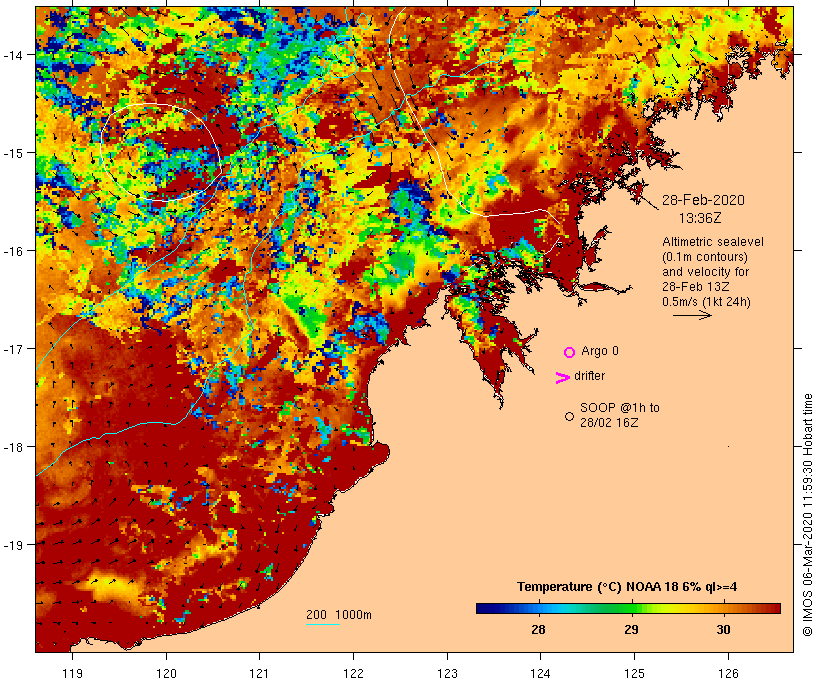Viewport: 820px width, 680px height.
Task: Click the latitude axis label -17
Action: [x=13, y=348]
